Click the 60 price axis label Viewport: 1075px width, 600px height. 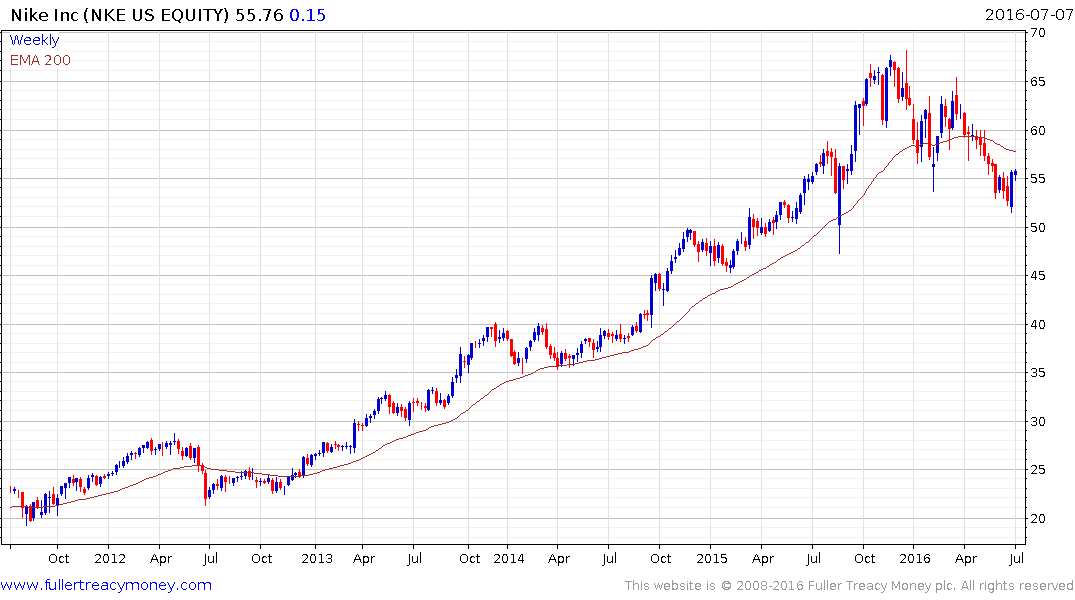pyautogui.click(x=1037, y=130)
